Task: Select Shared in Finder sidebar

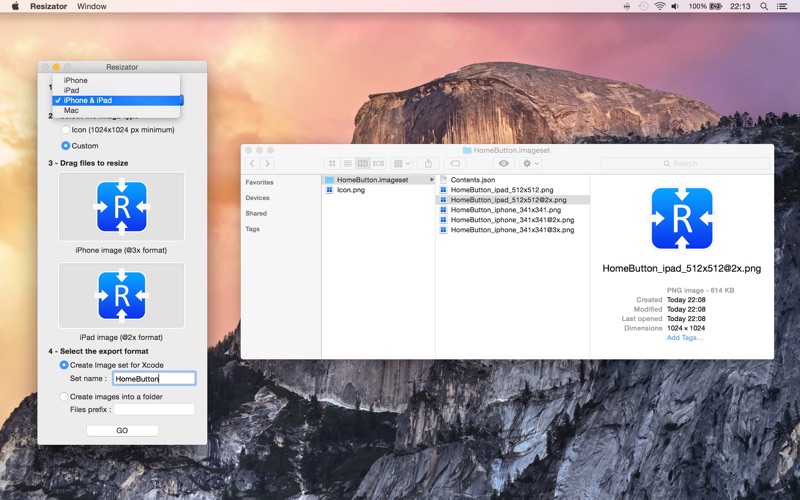Action: [256, 213]
